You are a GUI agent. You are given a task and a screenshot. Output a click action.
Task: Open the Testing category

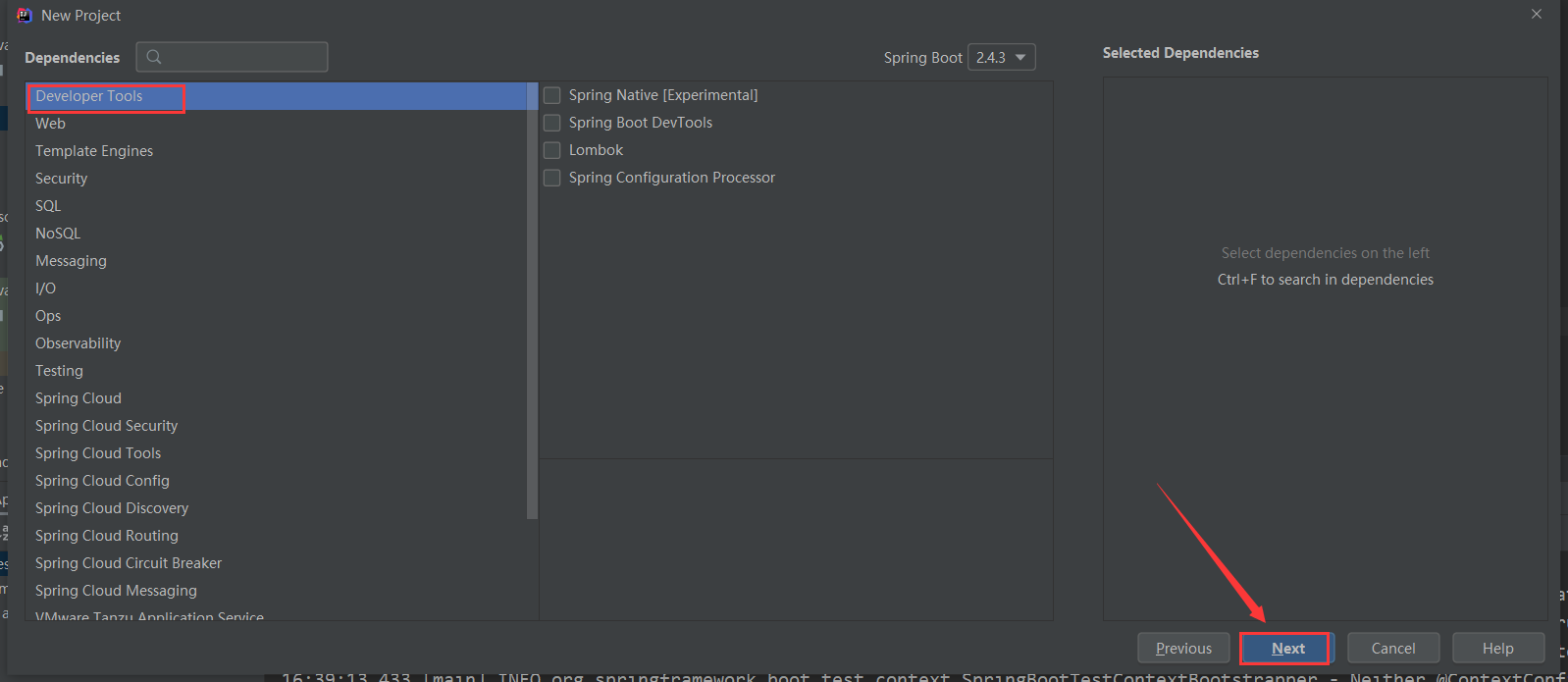(x=276, y=371)
